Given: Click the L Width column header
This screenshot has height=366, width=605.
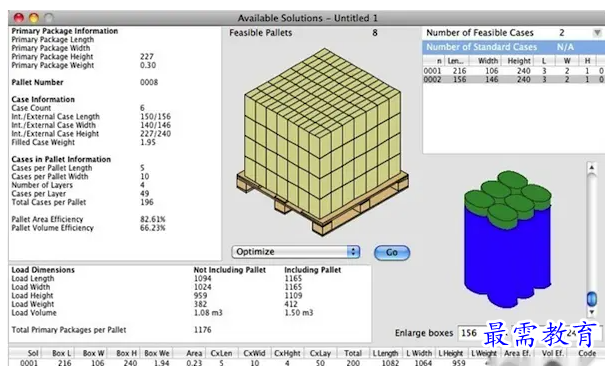Looking at the screenshot, I should 419,353.
